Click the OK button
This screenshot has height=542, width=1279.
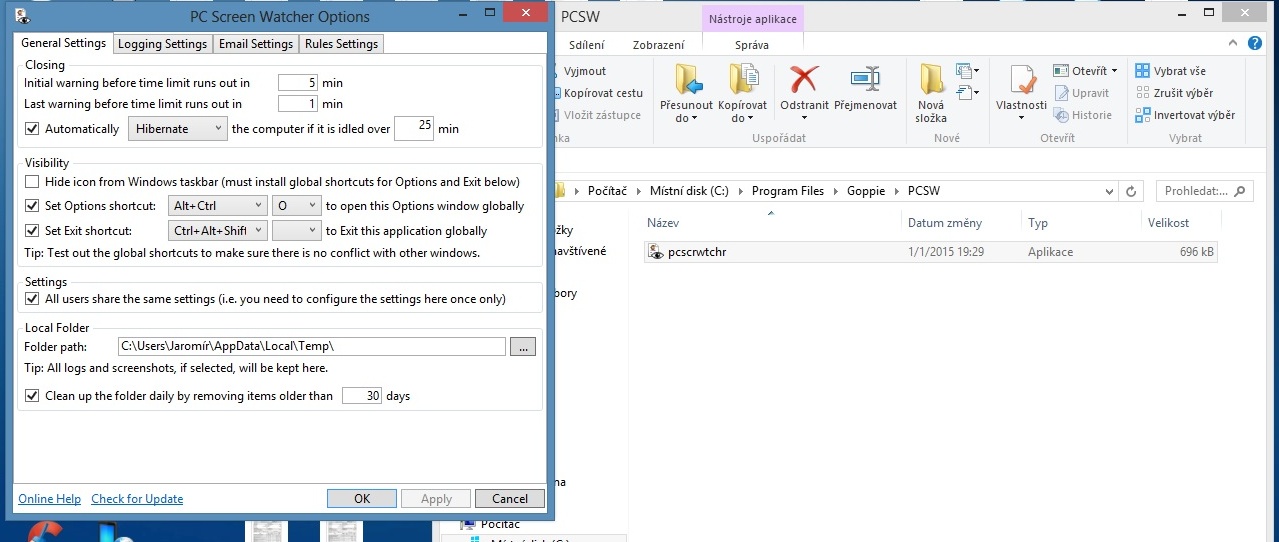[x=362, y=498]
